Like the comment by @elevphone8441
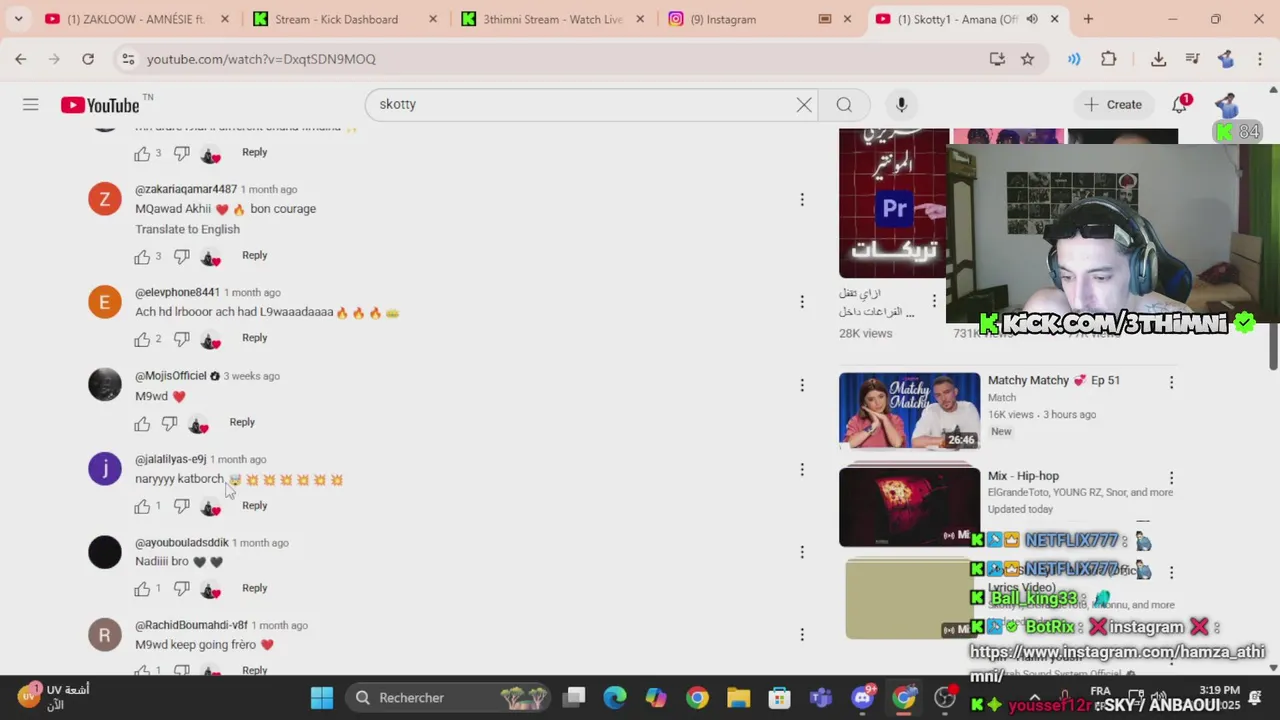Screen dimensions: 1280x720 point(142,340)
